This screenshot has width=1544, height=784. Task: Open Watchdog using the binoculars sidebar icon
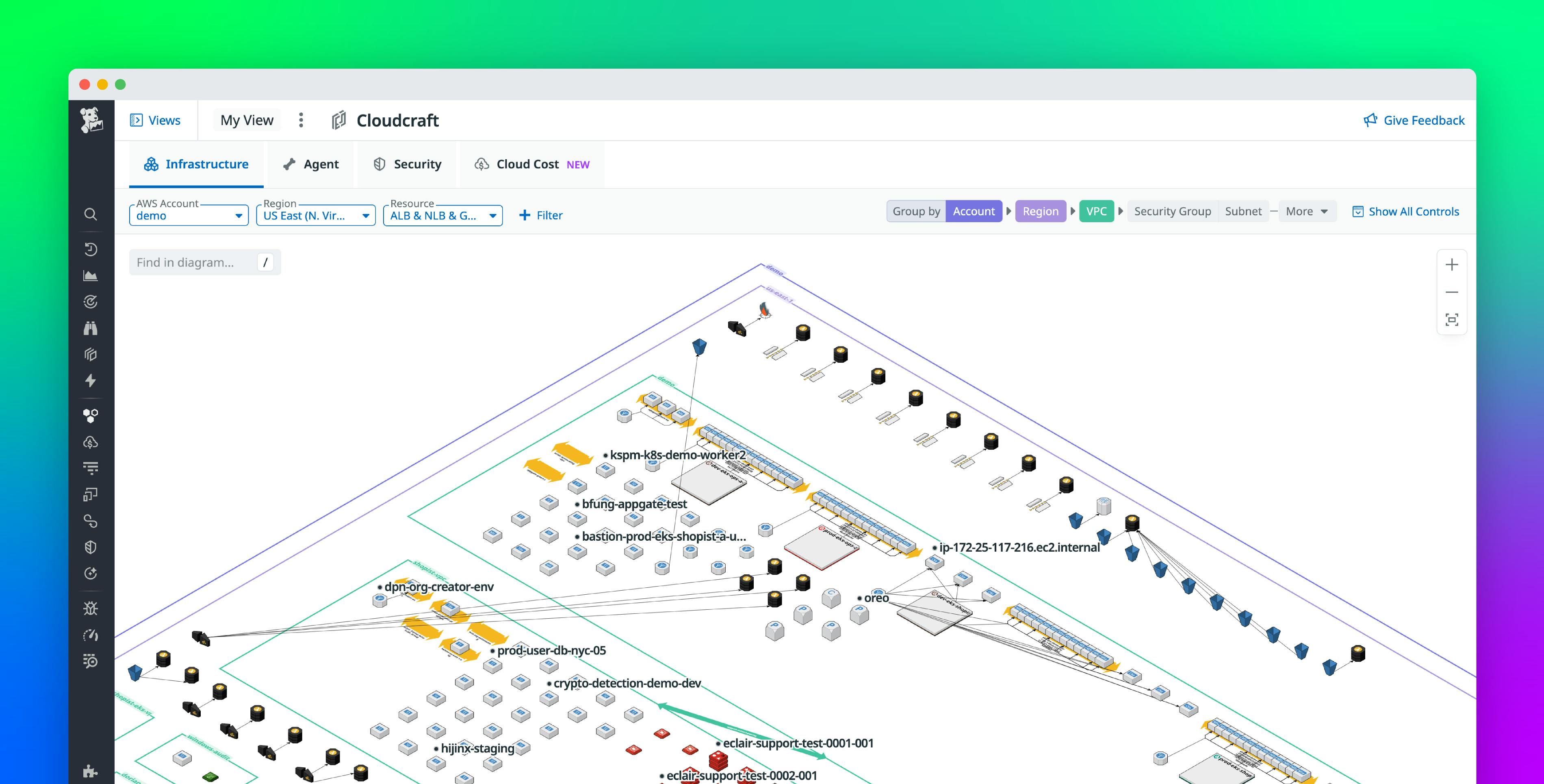click(x=91, y=328)
